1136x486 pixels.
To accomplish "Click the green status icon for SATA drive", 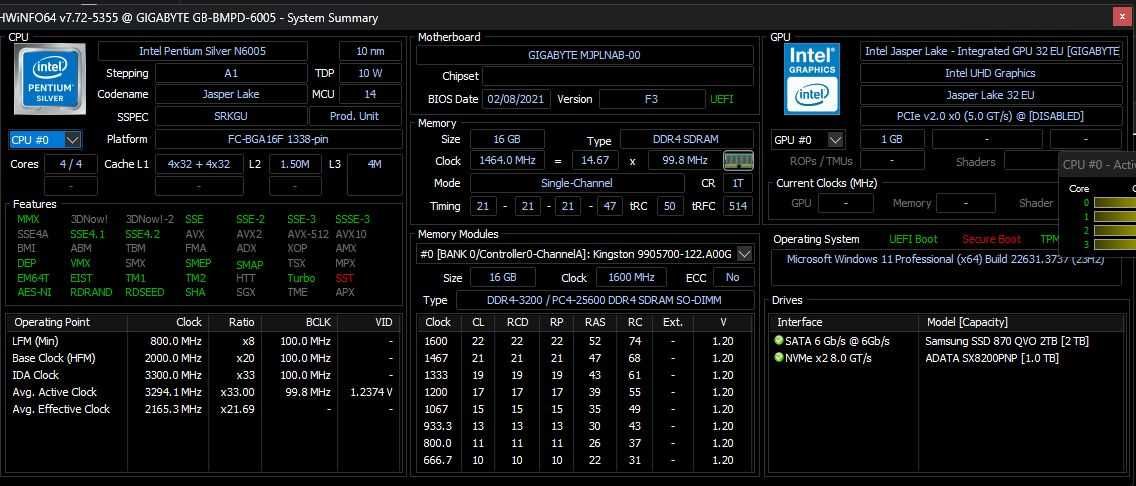I will 779,340.
